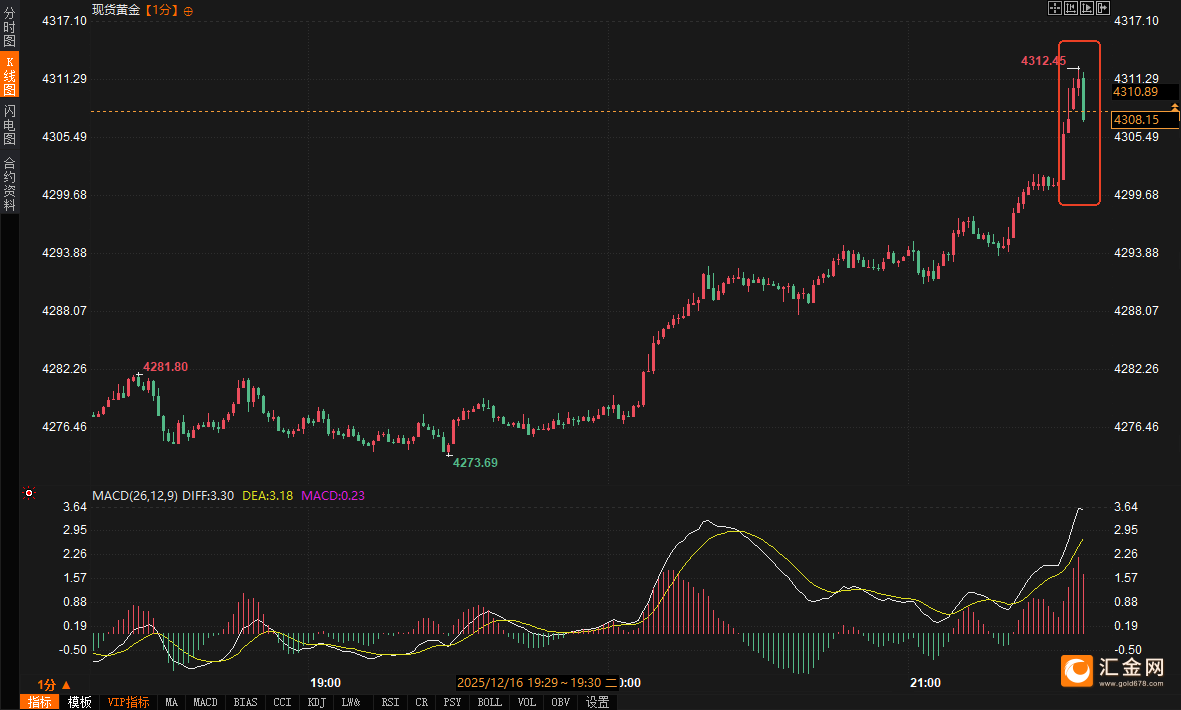Click the right axis 4293.88 price label

coord(1137,252)
